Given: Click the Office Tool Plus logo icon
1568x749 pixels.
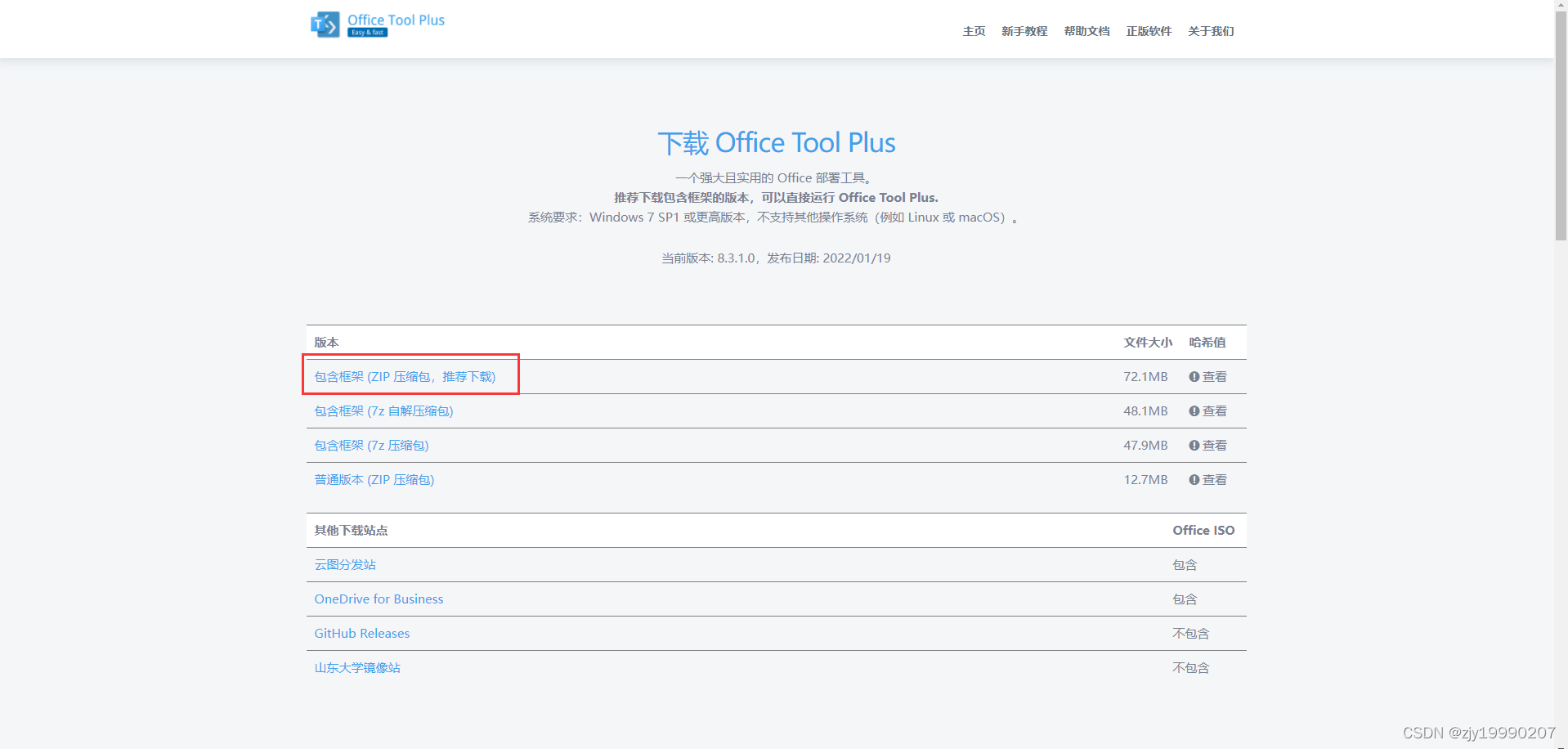Looking at the screenshot, I should coord(325,25).
